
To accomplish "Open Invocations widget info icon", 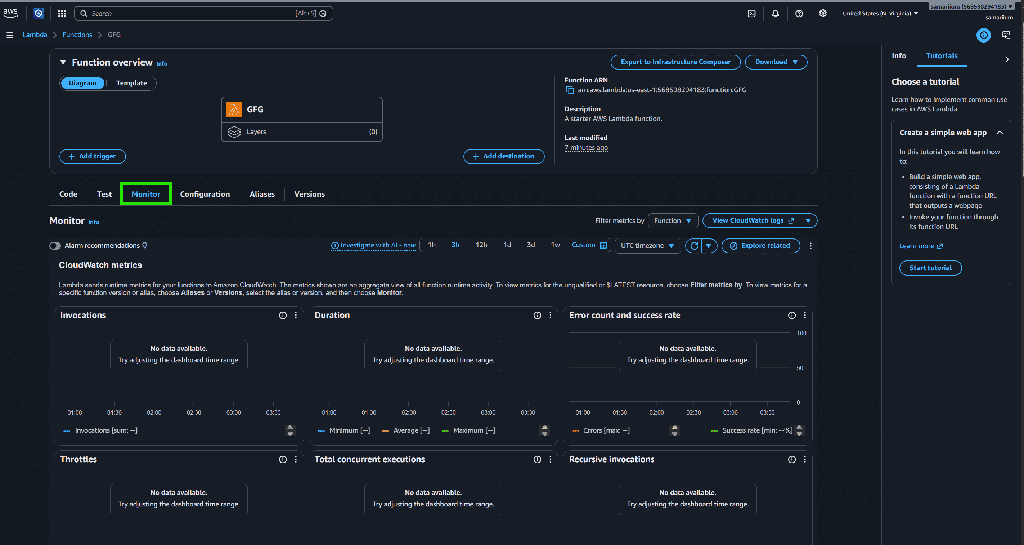I will pyautogui.click(x=283, y=315).
